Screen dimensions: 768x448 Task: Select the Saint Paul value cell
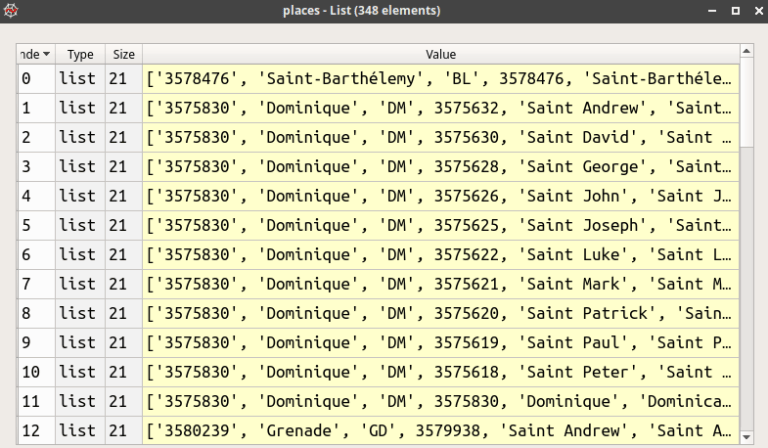point(441,343)
